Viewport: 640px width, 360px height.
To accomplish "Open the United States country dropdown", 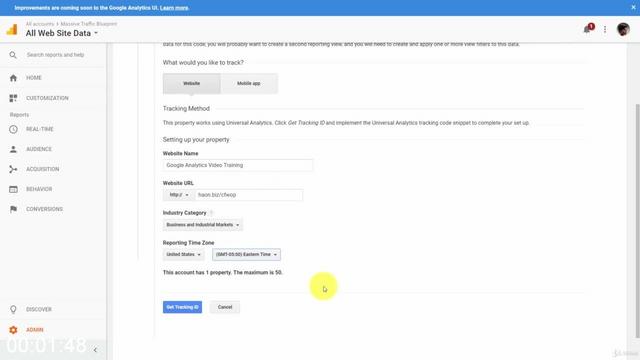I will click(x=184, y=255).
